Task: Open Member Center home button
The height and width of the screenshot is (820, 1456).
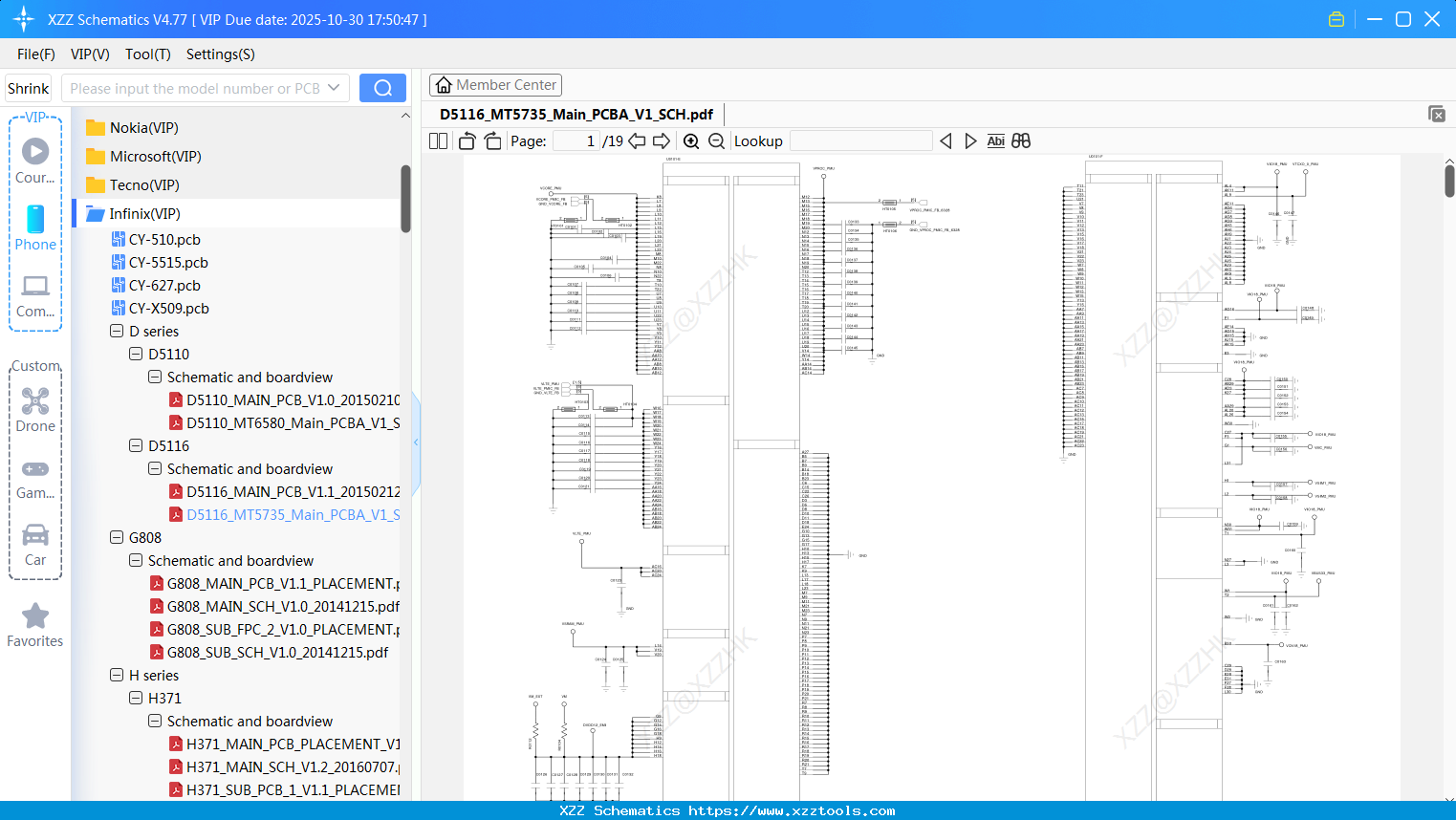Action: [495, 85]
